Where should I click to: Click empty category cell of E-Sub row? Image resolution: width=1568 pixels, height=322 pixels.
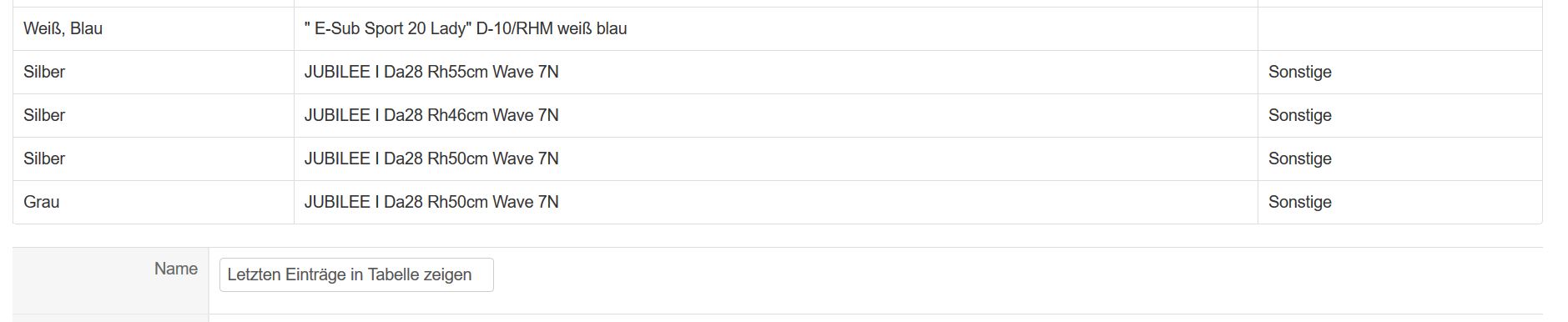point(1399,28)
